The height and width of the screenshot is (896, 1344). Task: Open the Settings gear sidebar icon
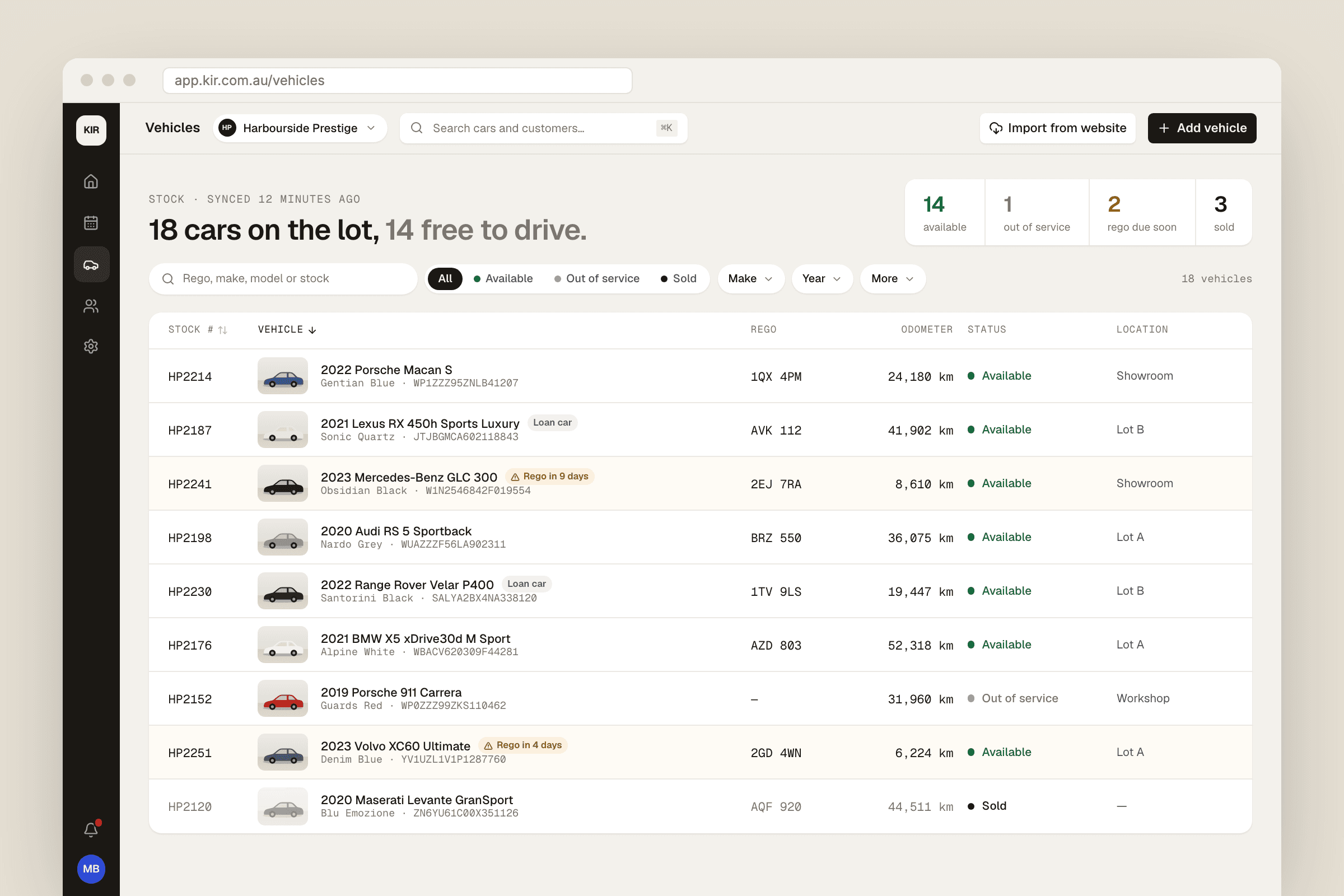(91, 346)
